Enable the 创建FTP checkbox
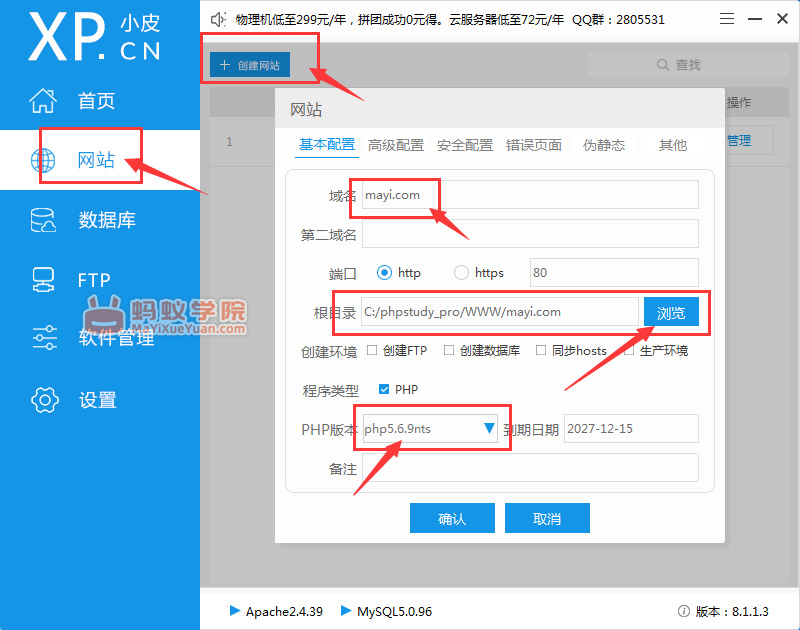800x630 pixels. [372, 351]
